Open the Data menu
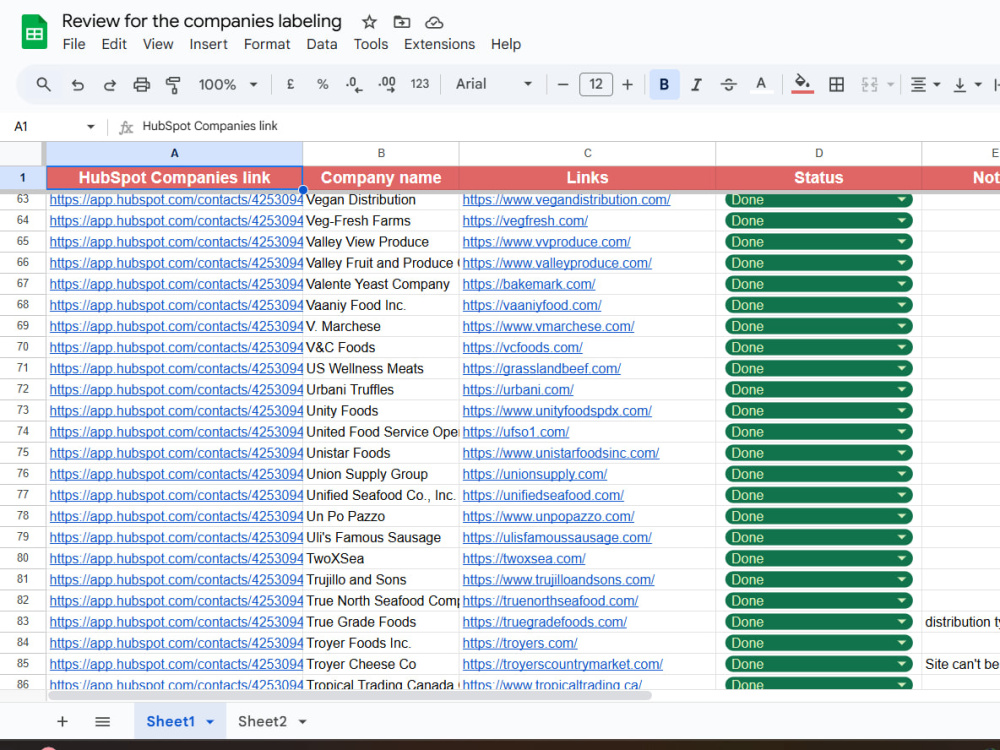 pyautogui.click(x=322, y=44)
